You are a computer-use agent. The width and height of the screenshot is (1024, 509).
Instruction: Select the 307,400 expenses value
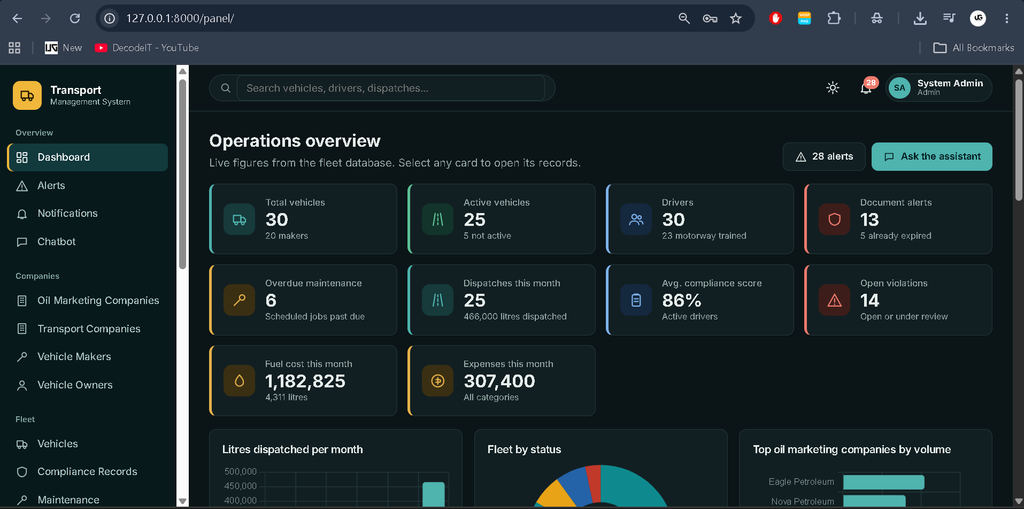coord(499,381)
